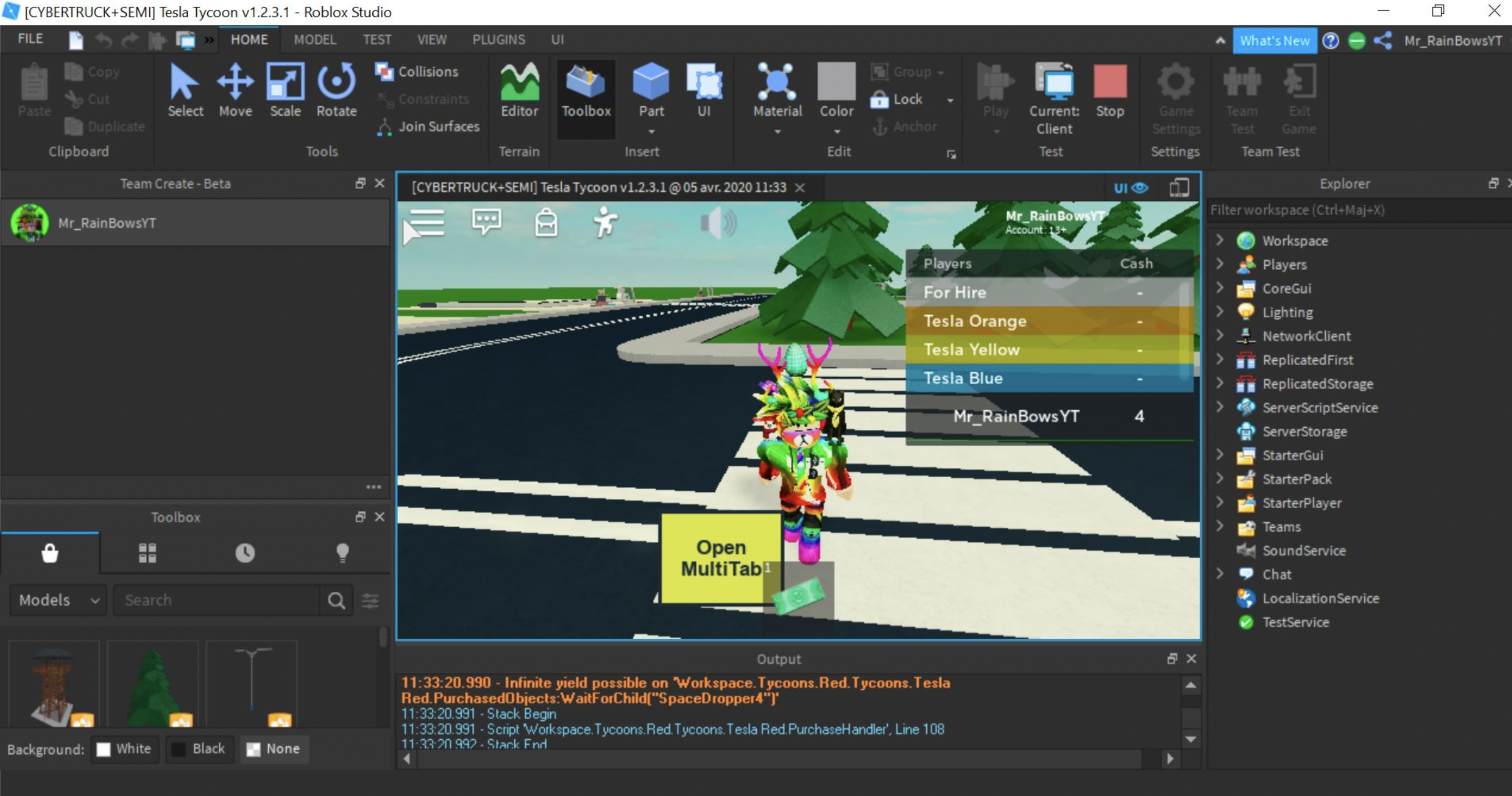Expand the StarterGui node

1220,455
